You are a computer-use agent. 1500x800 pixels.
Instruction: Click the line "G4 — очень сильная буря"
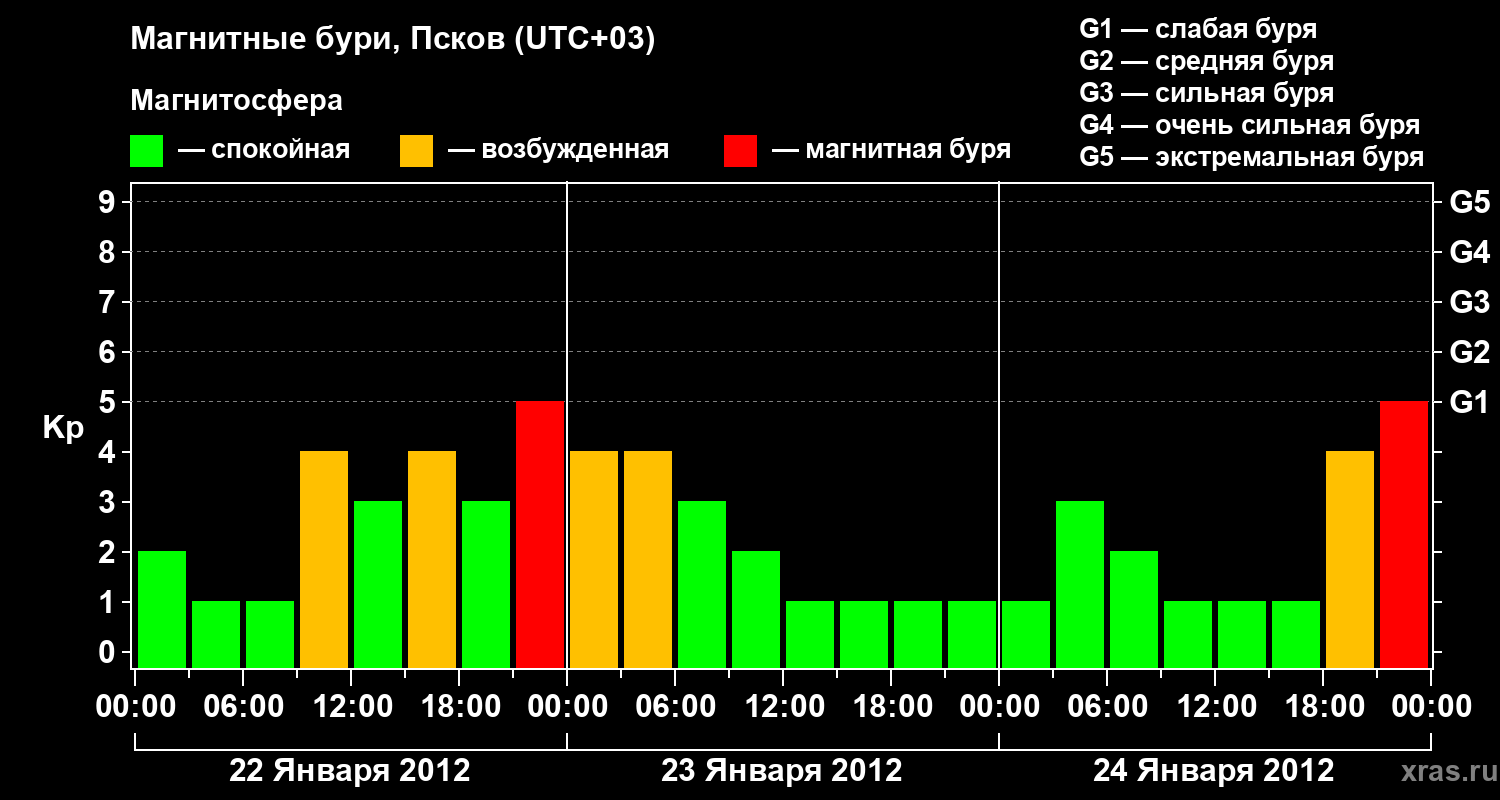[1250, 125]
